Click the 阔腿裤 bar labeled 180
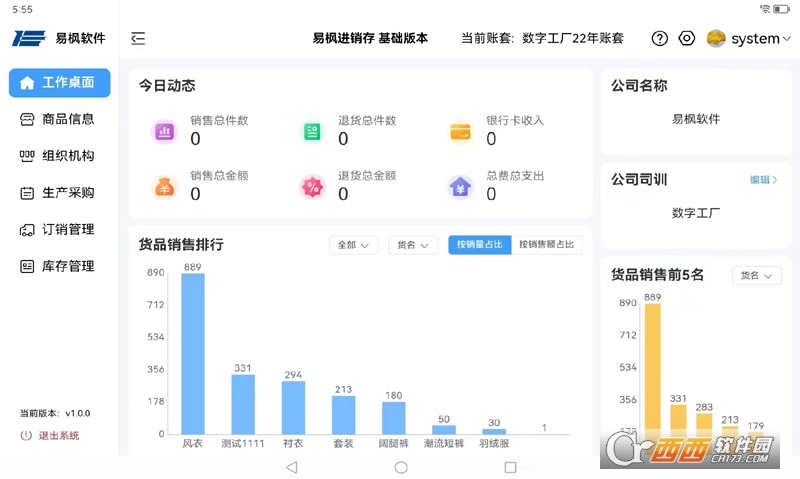 coord(393,418)
